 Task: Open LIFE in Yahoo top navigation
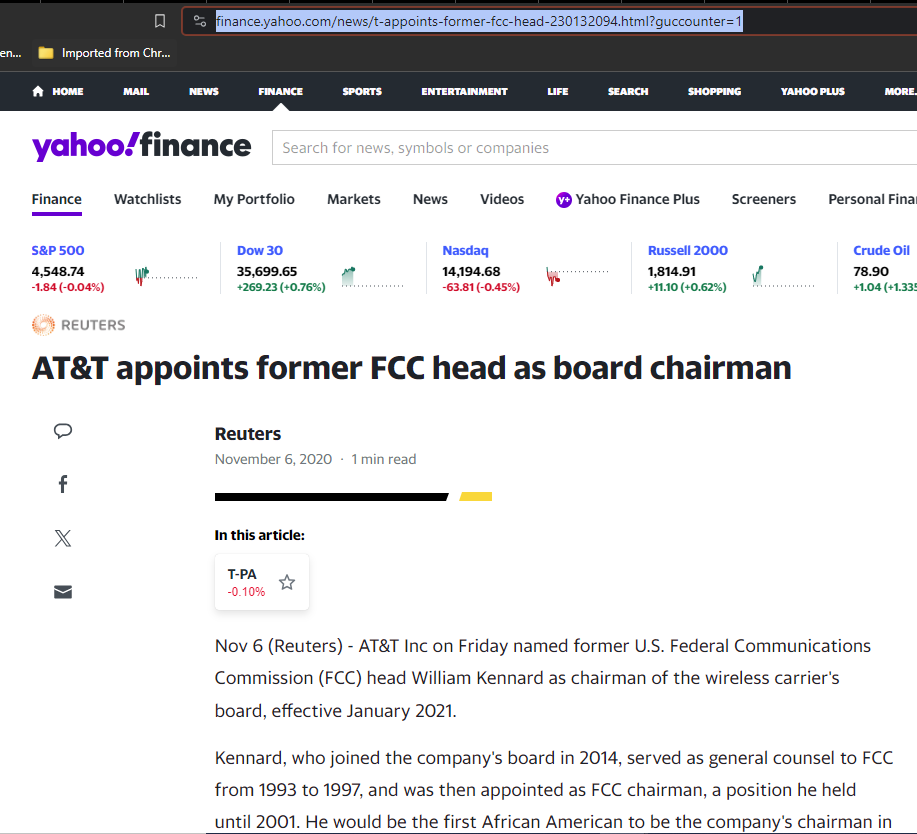tap(558, 91)
